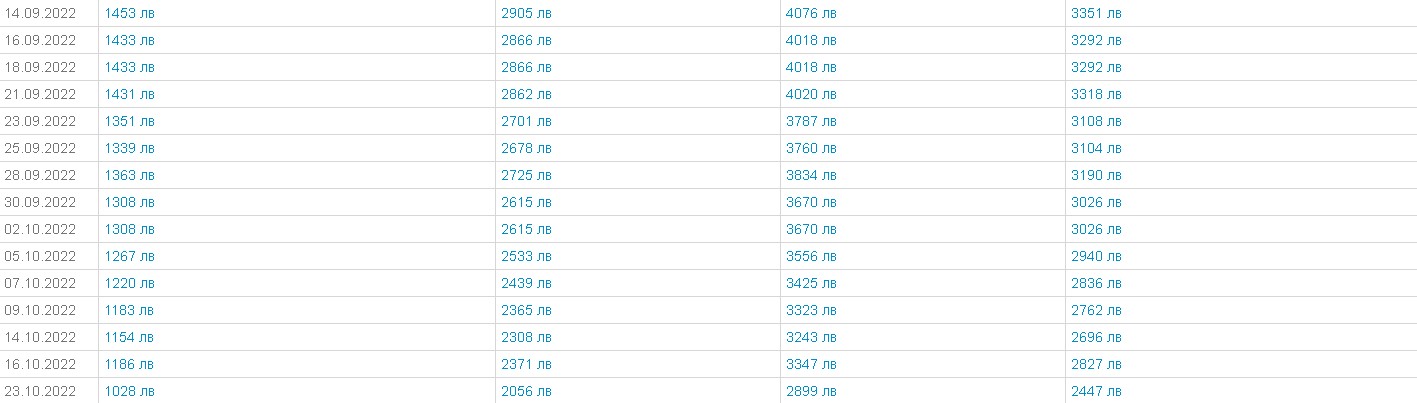Select the 2056 лв price link
The image size is (1417, 403).
tap(526, 391)
